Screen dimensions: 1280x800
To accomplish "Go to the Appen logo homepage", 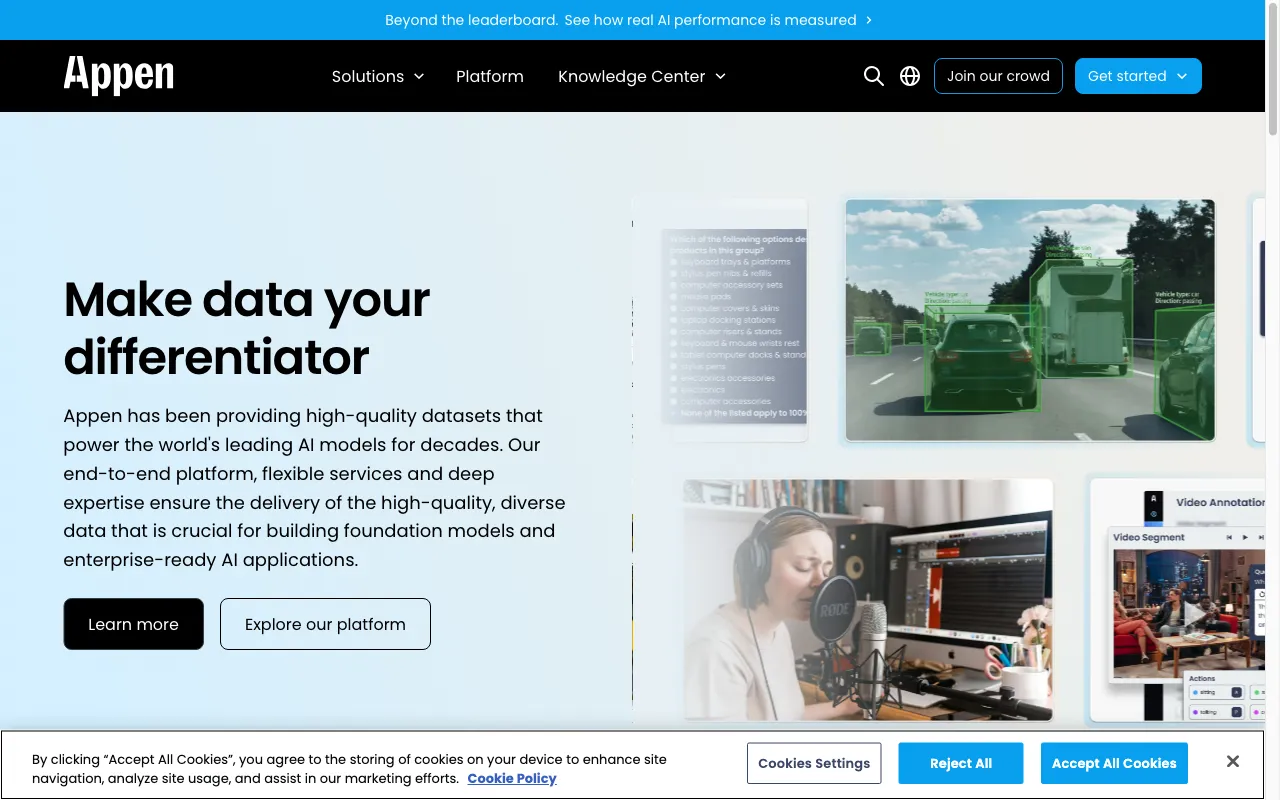I will (119, 76).
